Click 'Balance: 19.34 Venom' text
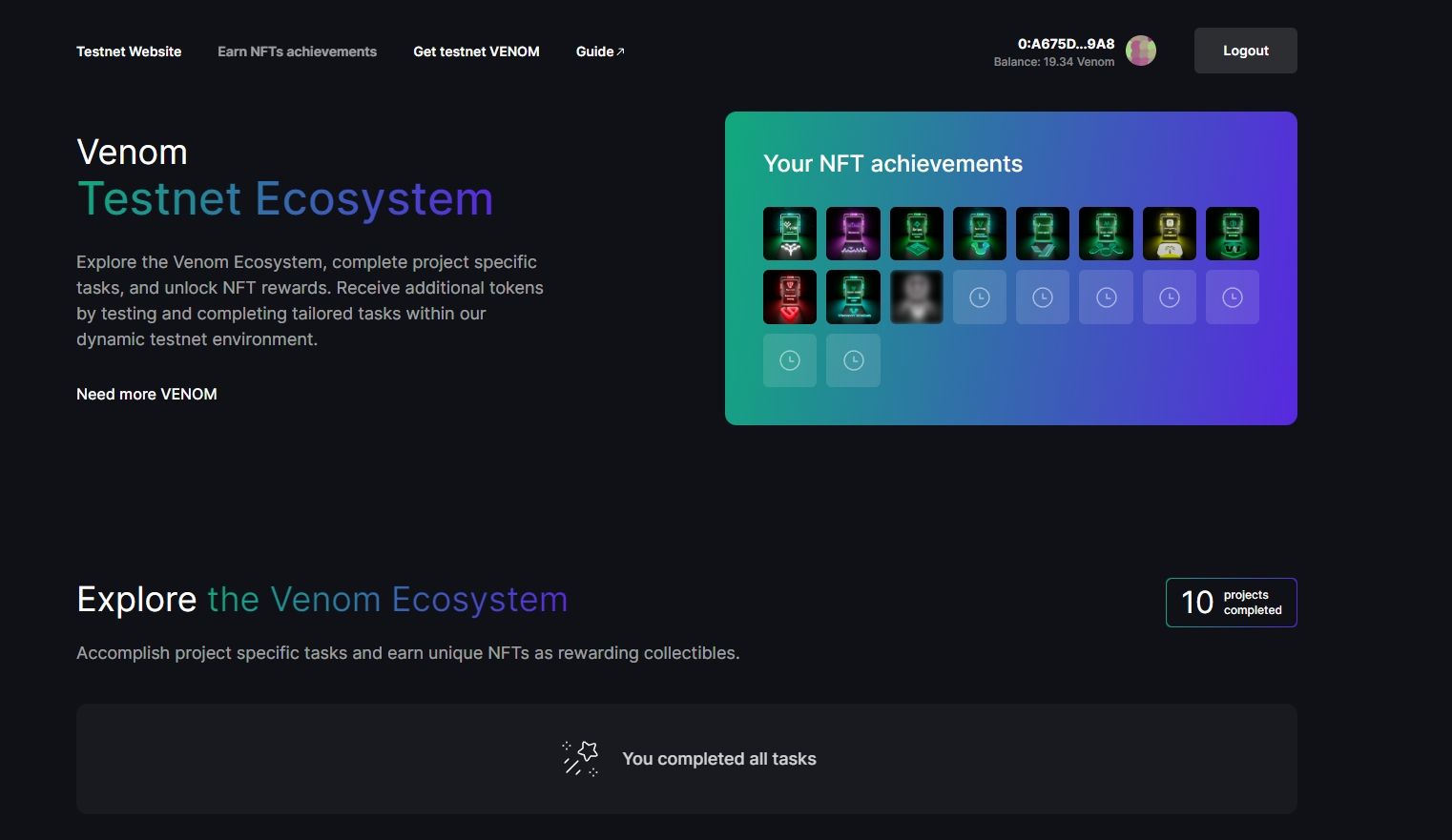Image resolution: width=1452 pixels, height=840 pixels. click(1054, 62)
